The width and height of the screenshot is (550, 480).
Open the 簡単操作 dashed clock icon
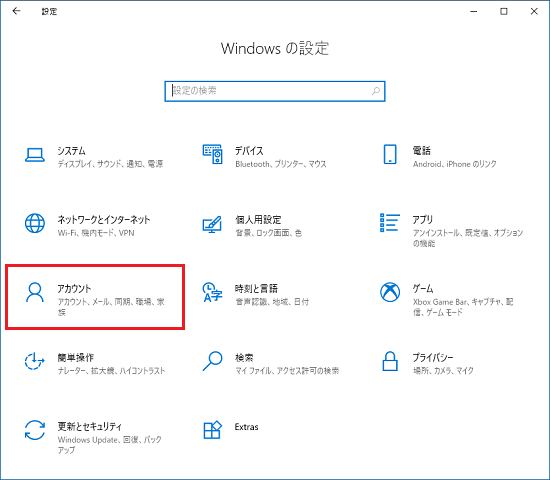click(34, 361)
